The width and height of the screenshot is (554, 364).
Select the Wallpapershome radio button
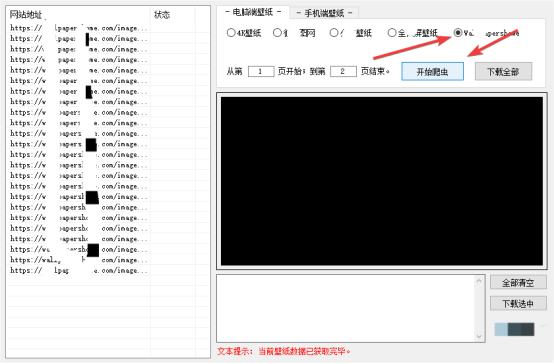click(486, 33)
